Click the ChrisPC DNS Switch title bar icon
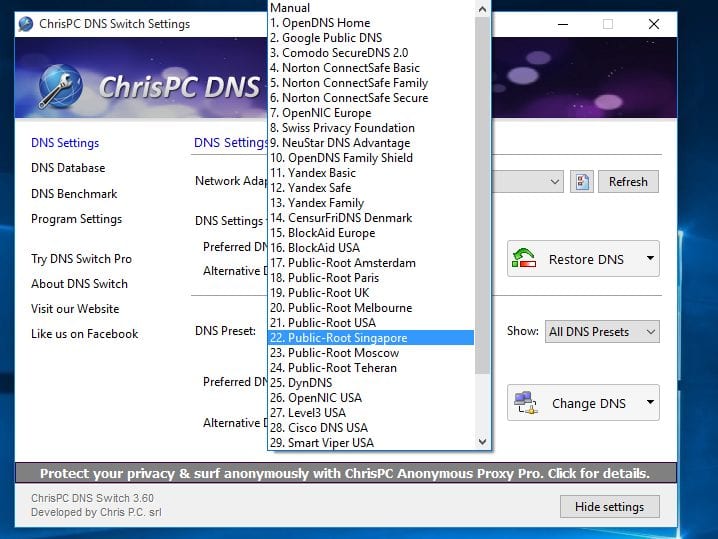 click(x=26, y=24)
